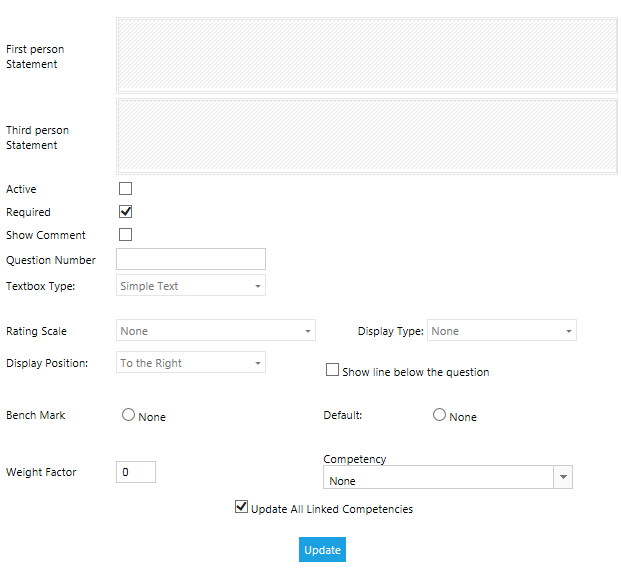621x568 pixels.
Task: Click the Question Number input field
Action: 191,260
